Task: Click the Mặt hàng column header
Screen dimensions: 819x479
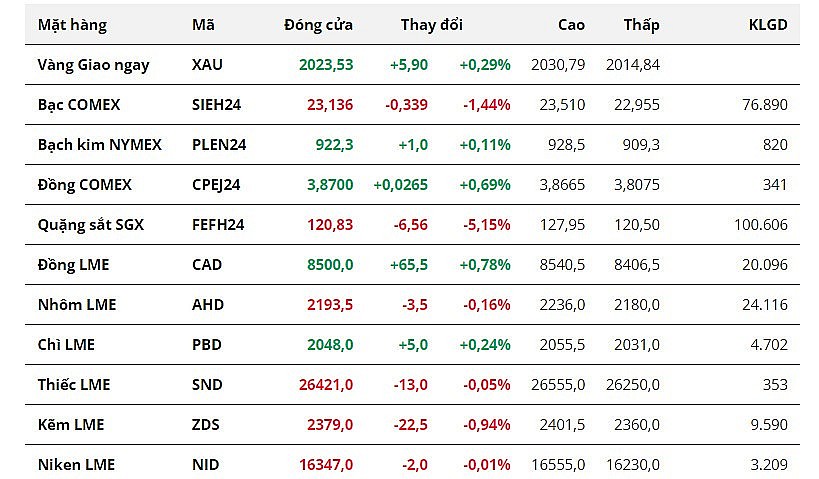Action: pos(72,25)
